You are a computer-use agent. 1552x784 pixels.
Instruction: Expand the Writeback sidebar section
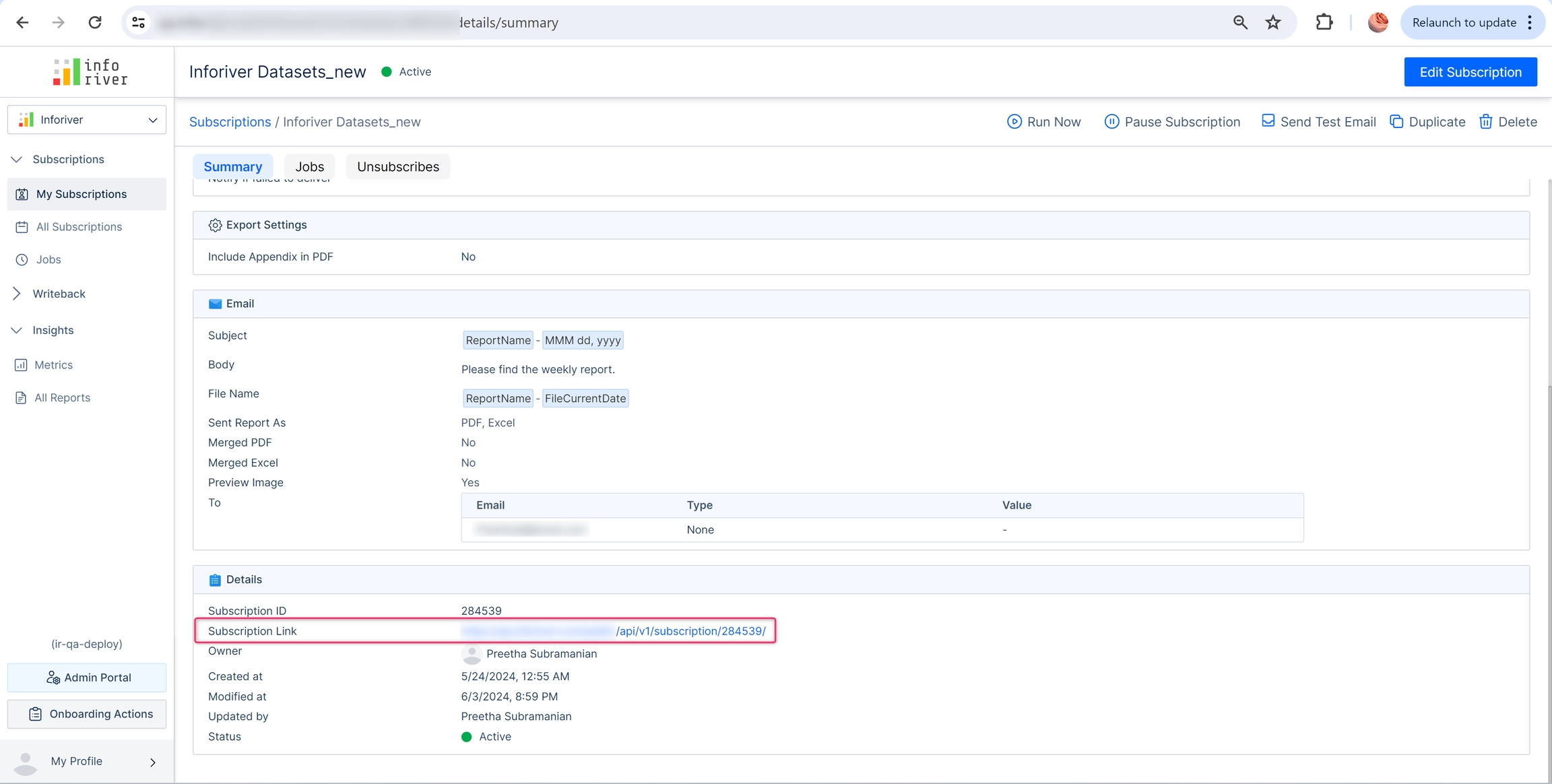tap(17, 294)
